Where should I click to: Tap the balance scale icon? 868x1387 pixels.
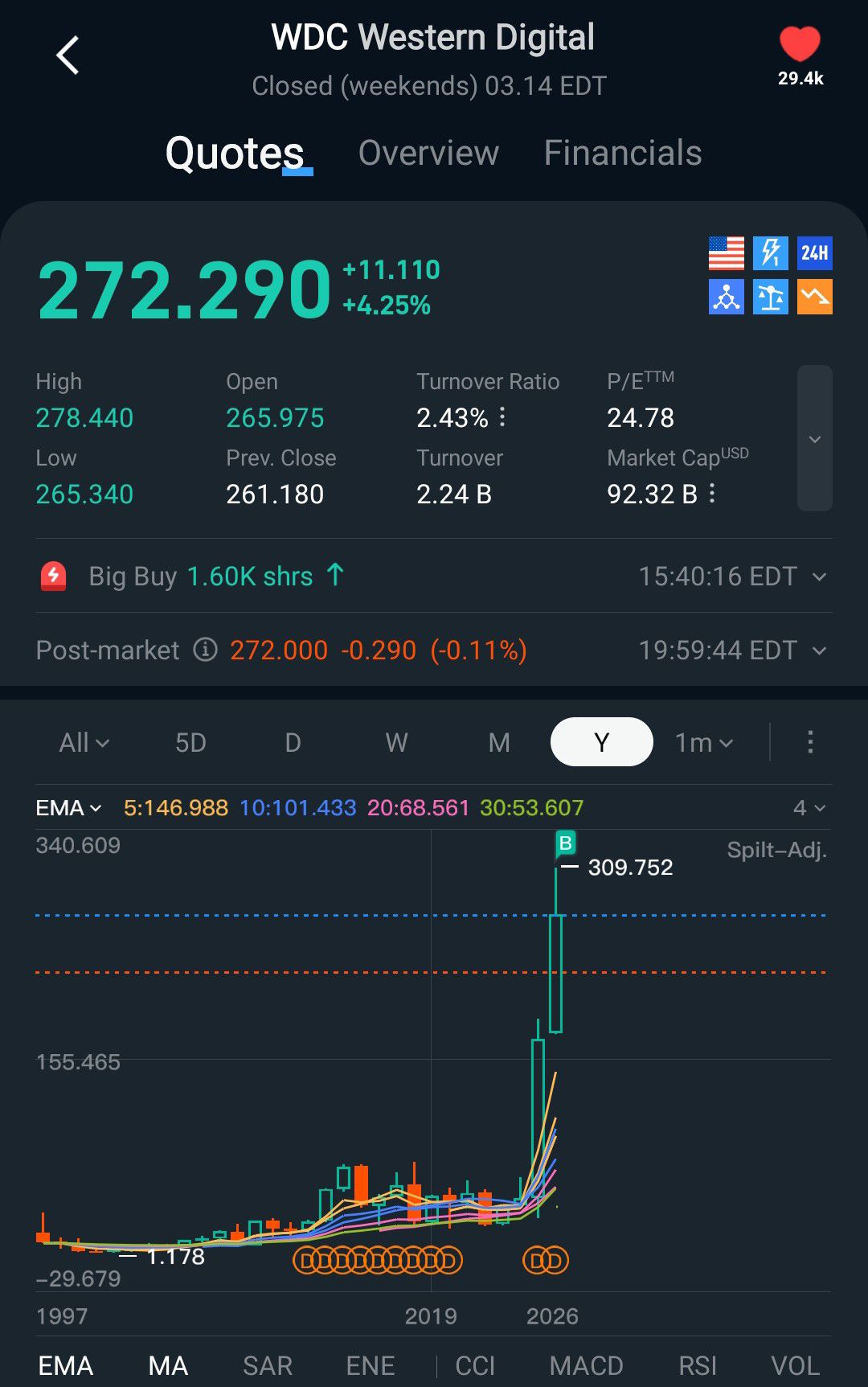[771, 297]
